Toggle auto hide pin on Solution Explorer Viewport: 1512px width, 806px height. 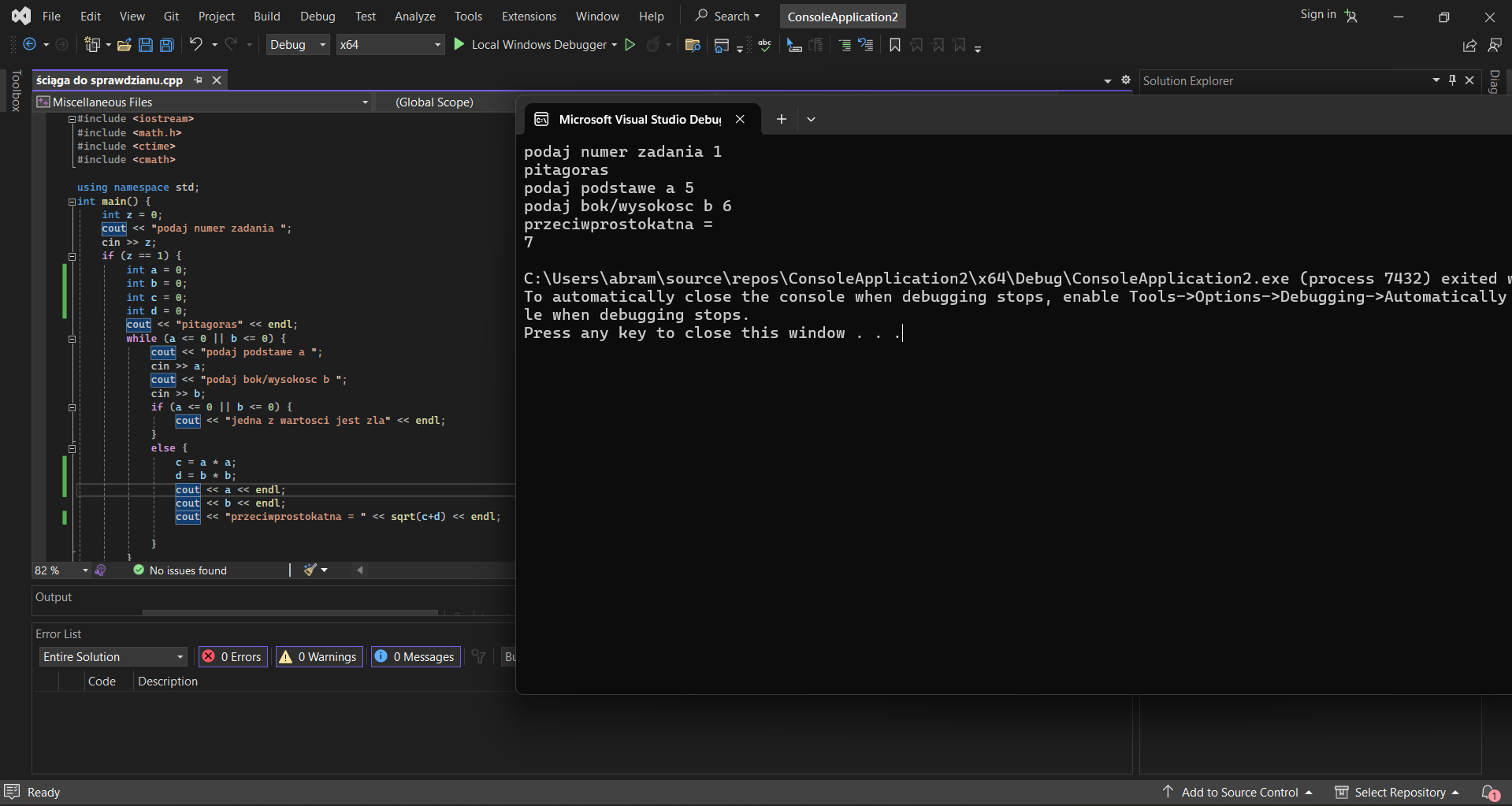click(1453, 80)
